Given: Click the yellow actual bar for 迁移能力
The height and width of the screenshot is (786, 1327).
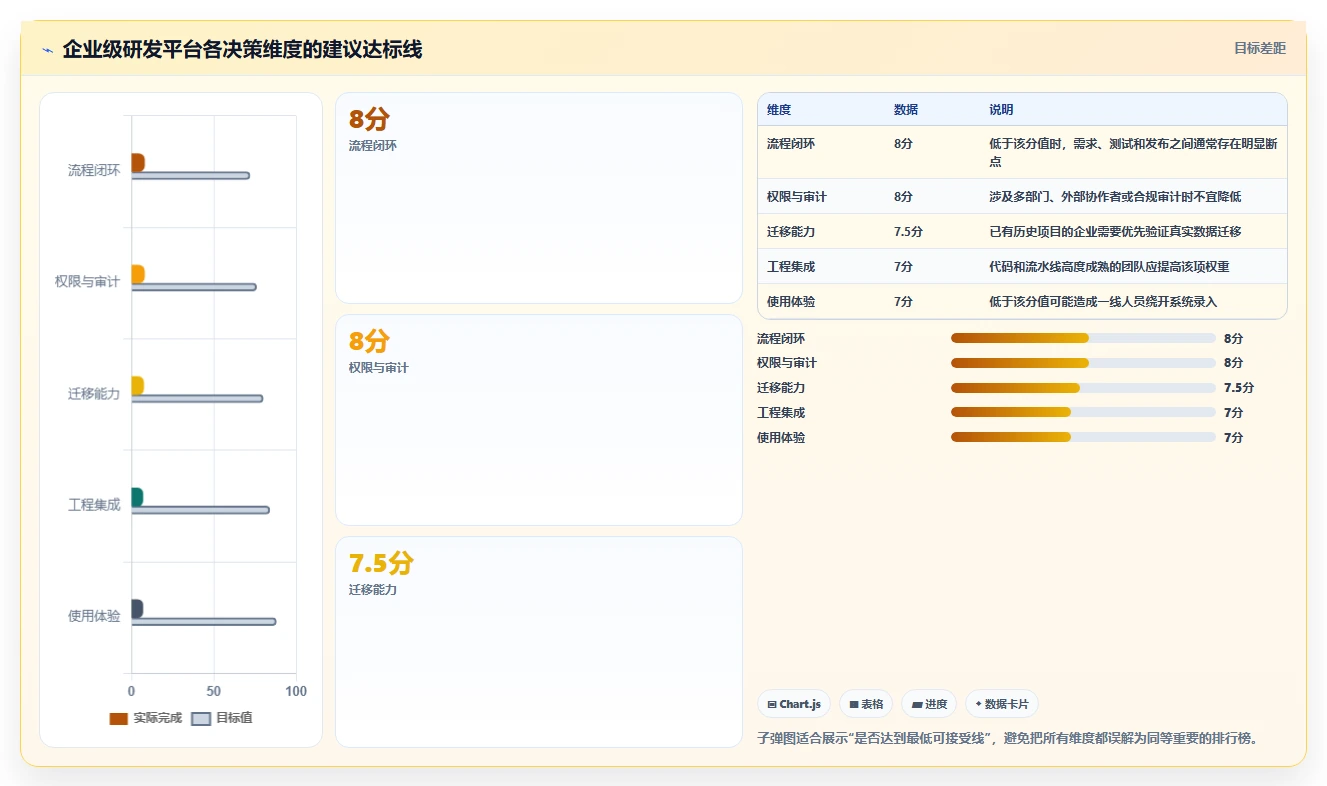Looking at the screenshot, I should click(x=138, y=386).
